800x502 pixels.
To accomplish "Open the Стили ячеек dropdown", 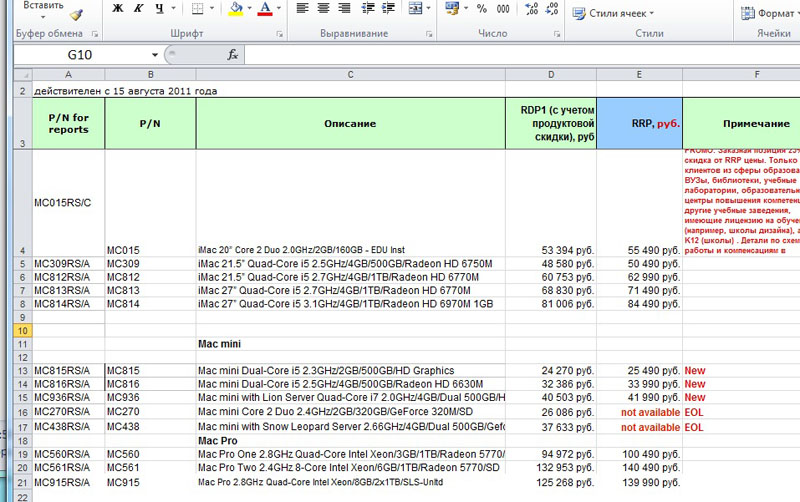I will (613, 13).
